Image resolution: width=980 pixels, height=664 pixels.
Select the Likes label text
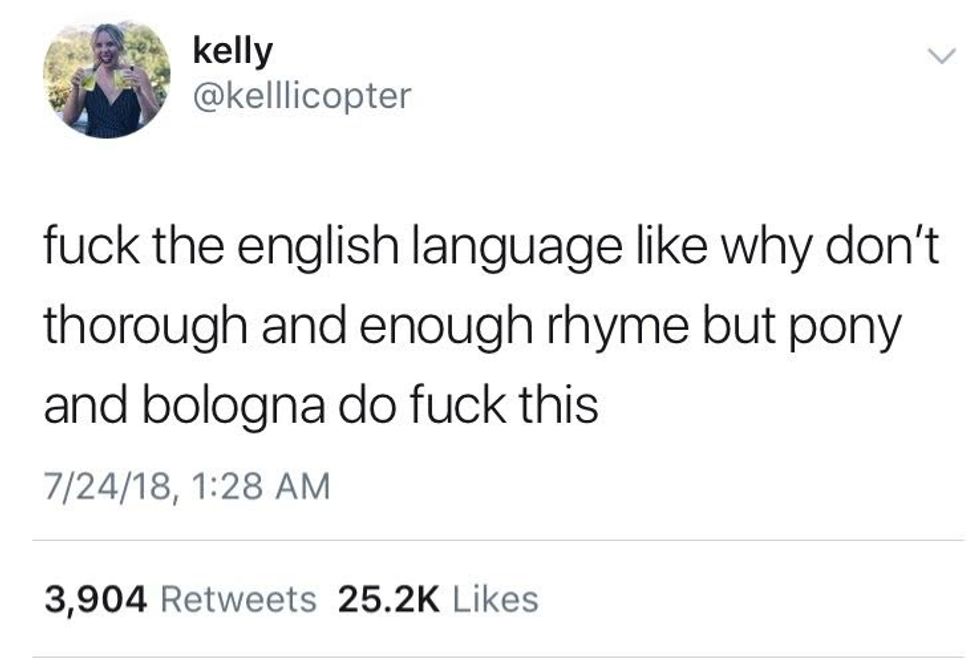[494, 599]
